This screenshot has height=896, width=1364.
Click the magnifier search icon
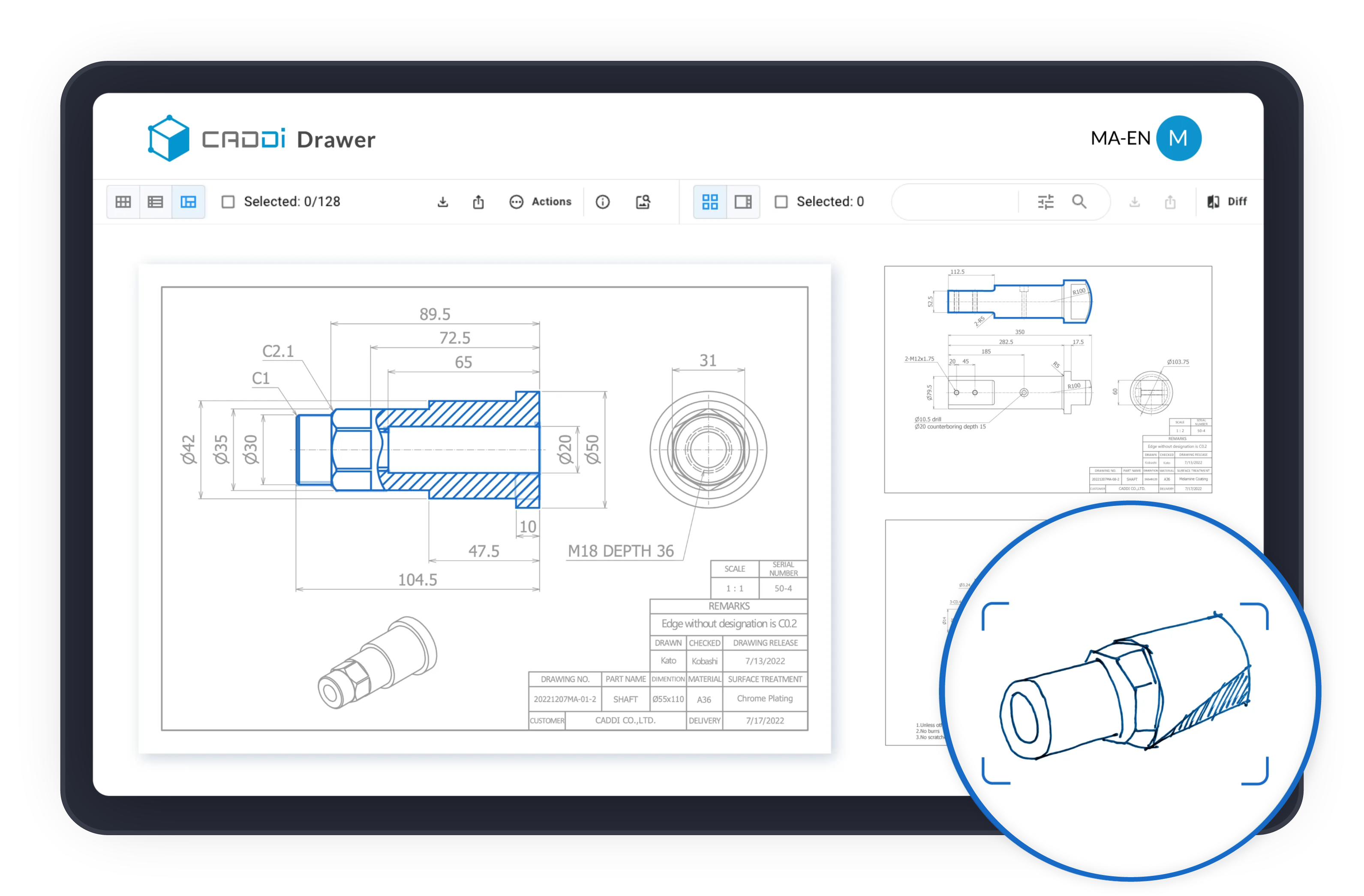[x=1079, y=202]
